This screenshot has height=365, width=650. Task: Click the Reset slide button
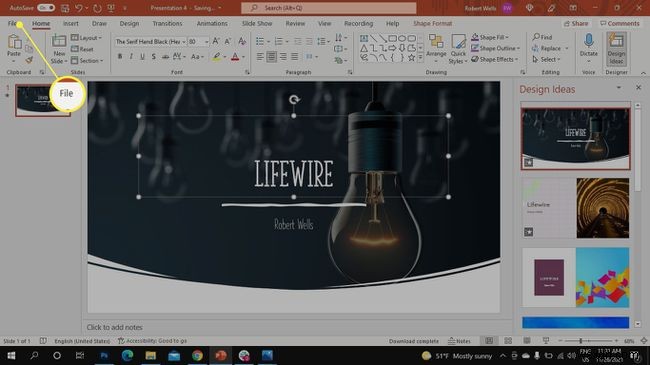pos(82,49)
